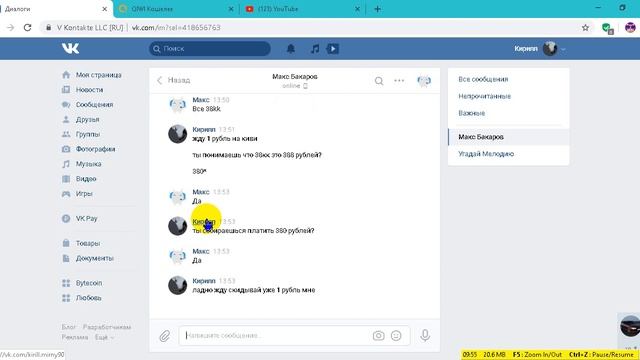The height and width of the screenshot is (360, 640).
Task: Click the gamepad icon beside Игры
Action: click(66, 193)
